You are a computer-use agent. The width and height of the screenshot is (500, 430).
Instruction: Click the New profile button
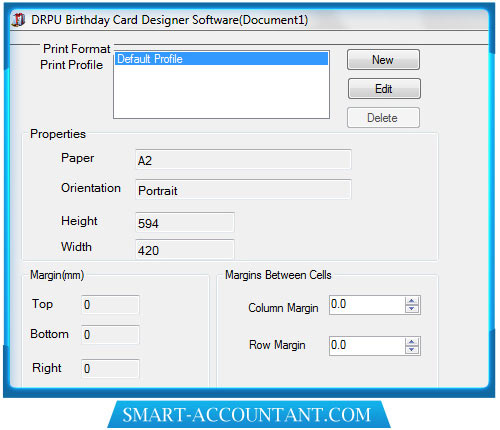(383, 60)
